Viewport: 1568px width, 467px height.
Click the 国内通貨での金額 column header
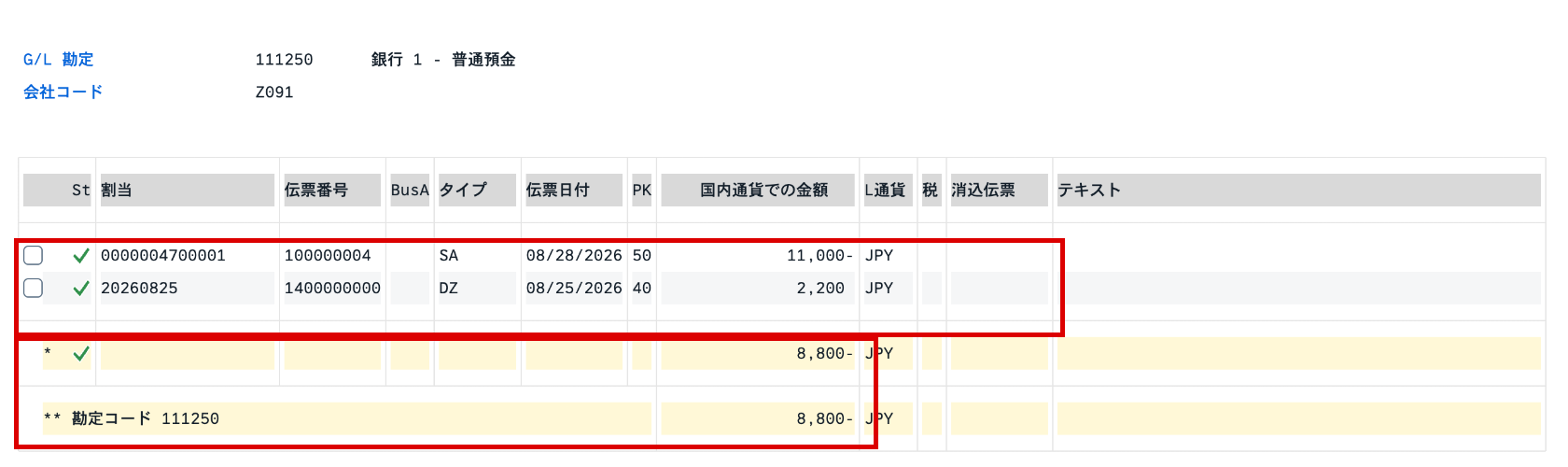[x=758, y=190]
